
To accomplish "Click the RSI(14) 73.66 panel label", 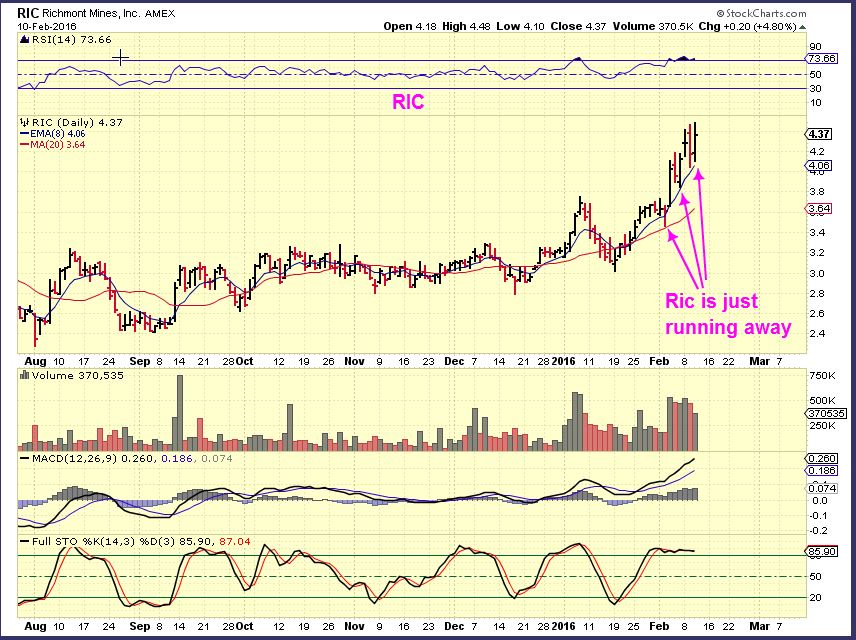I will [71, 39].
